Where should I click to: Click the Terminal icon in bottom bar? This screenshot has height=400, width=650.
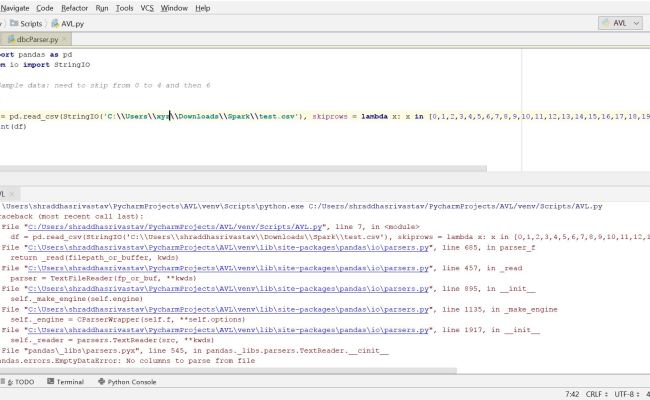coord(51,381)
